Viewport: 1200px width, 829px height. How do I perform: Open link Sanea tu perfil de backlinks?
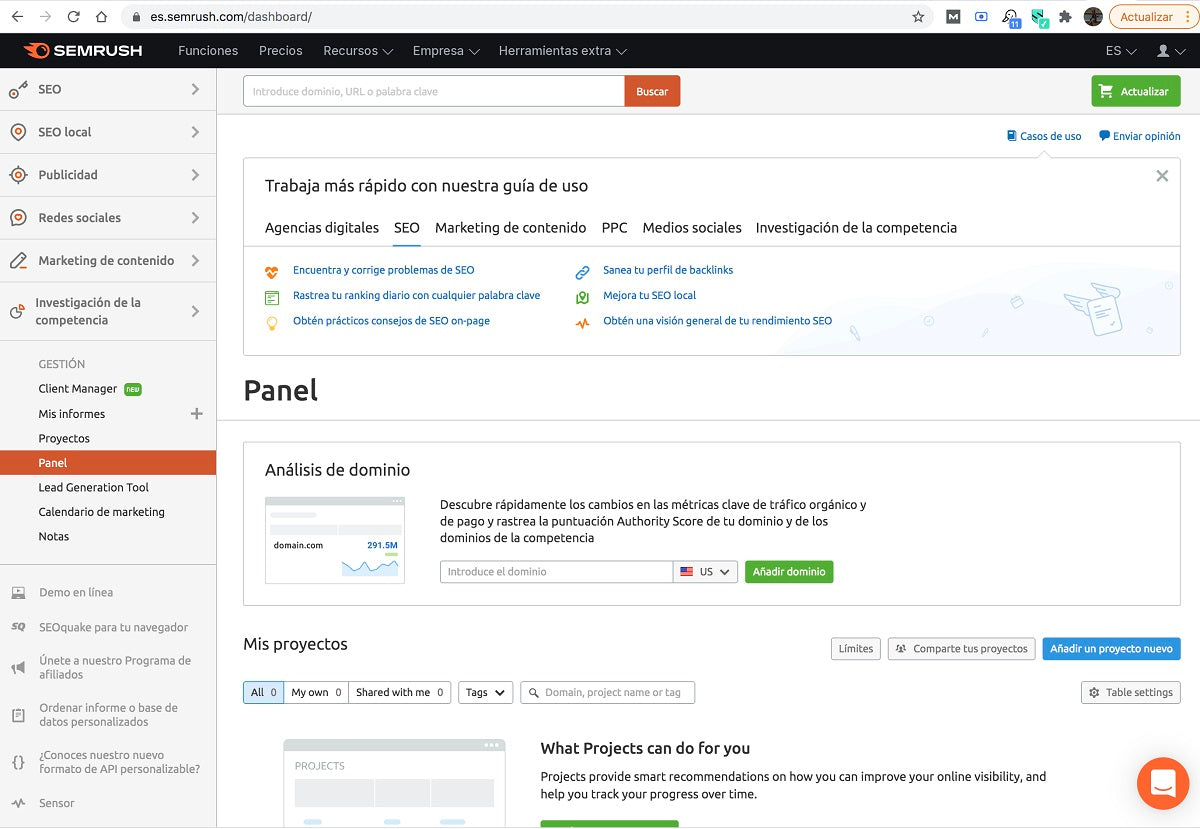click(x=668, y=270)
